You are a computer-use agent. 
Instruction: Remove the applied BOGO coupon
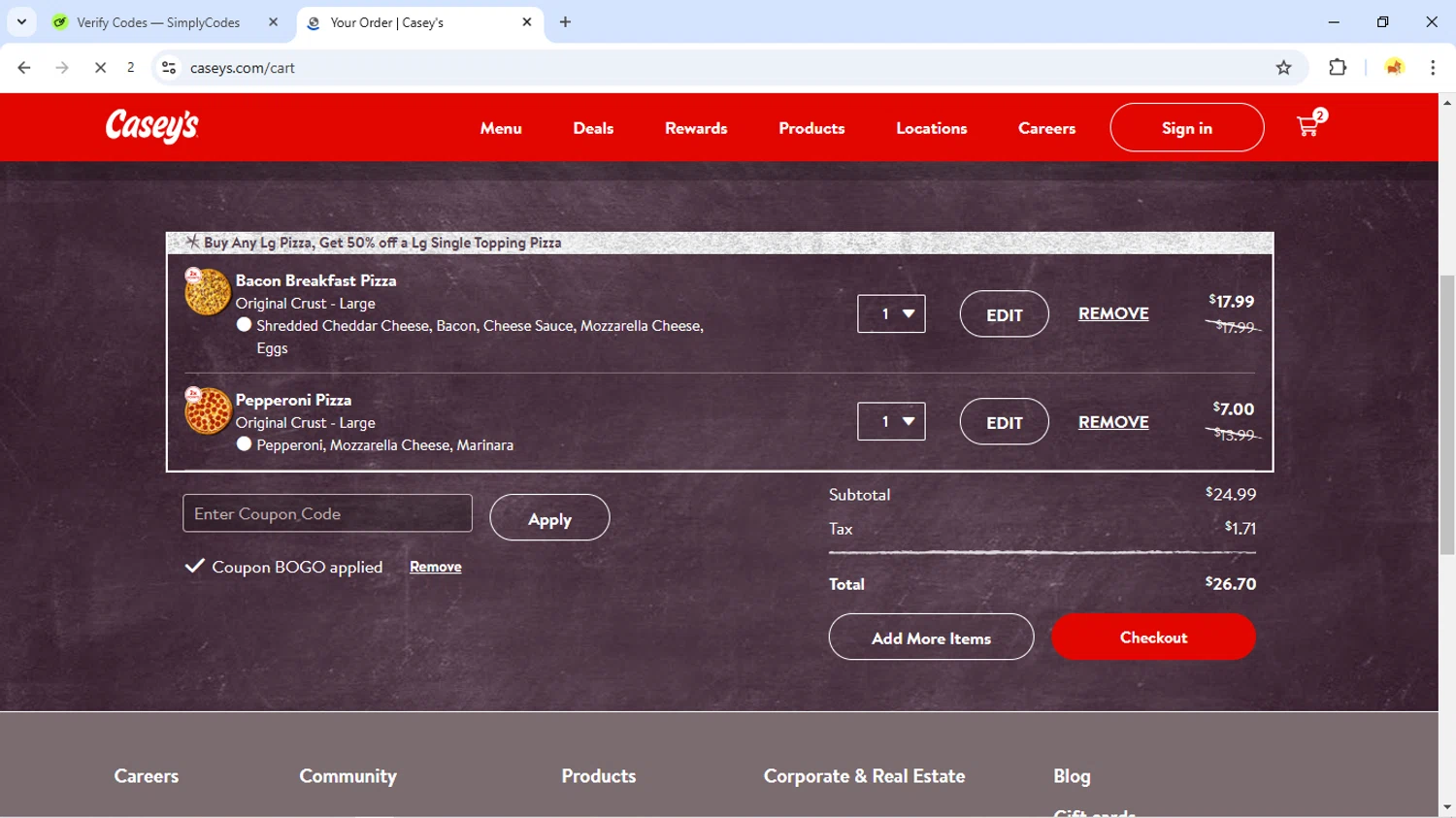click(435, 567)
